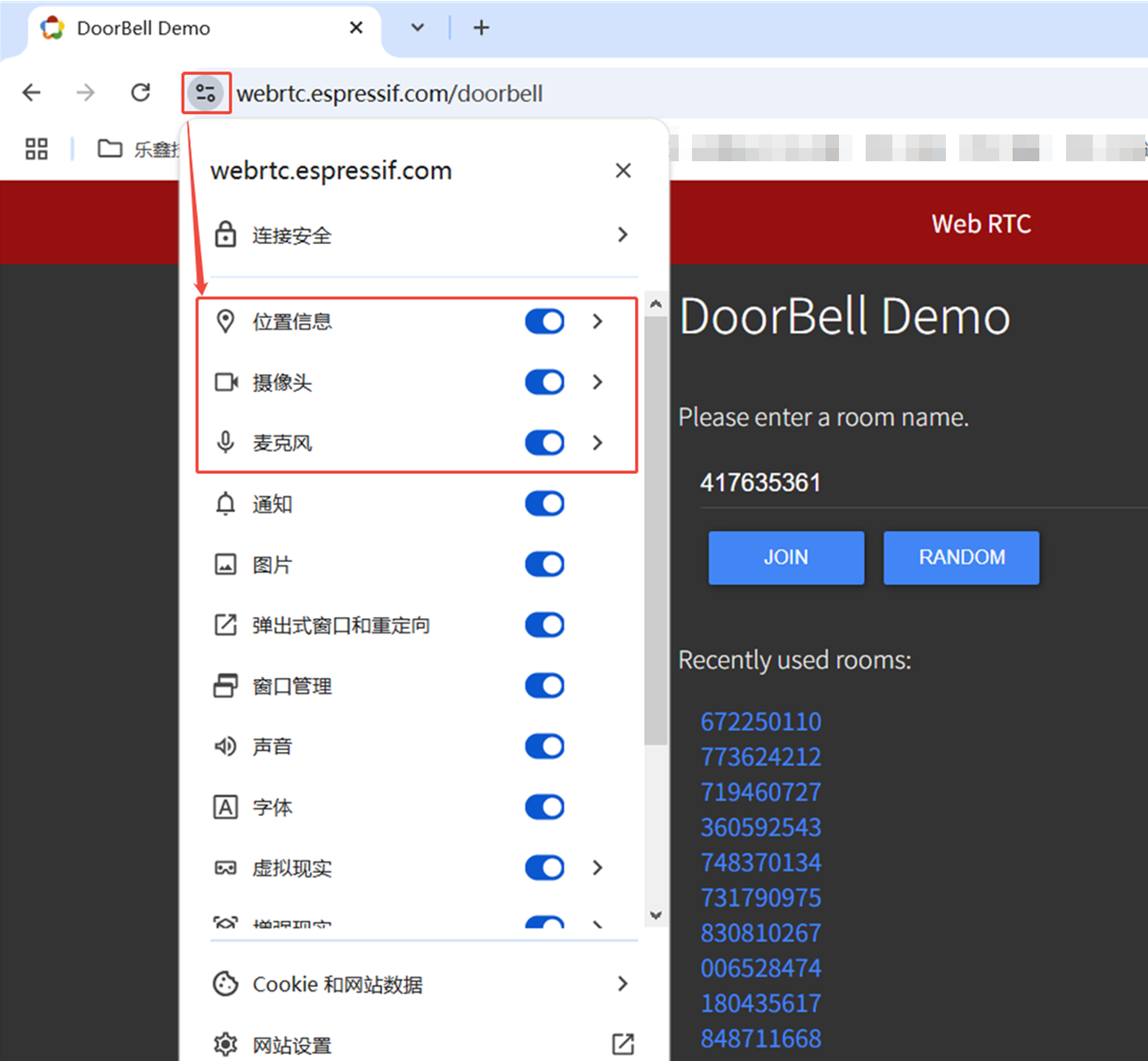Click the image icon 图片
The height and width of the screenshot is (1061, 1148).
click(x=225, y=564)
